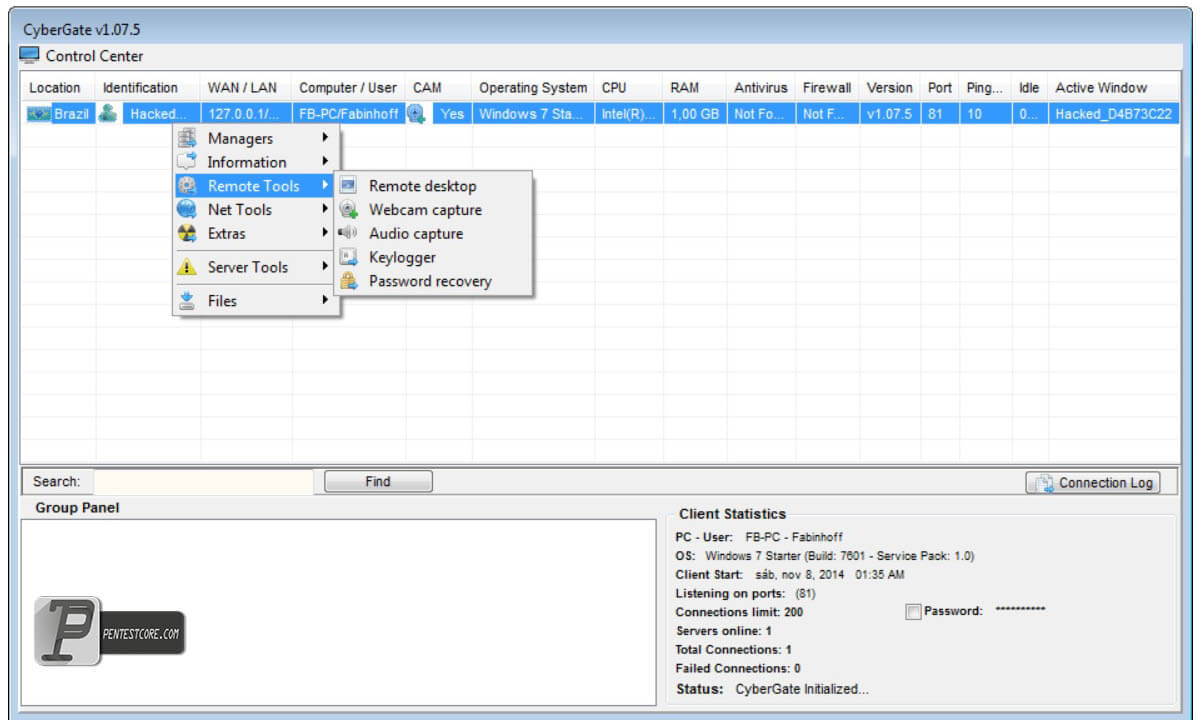
Task: Toggle the Password checkbox
Action: [912, 612]
